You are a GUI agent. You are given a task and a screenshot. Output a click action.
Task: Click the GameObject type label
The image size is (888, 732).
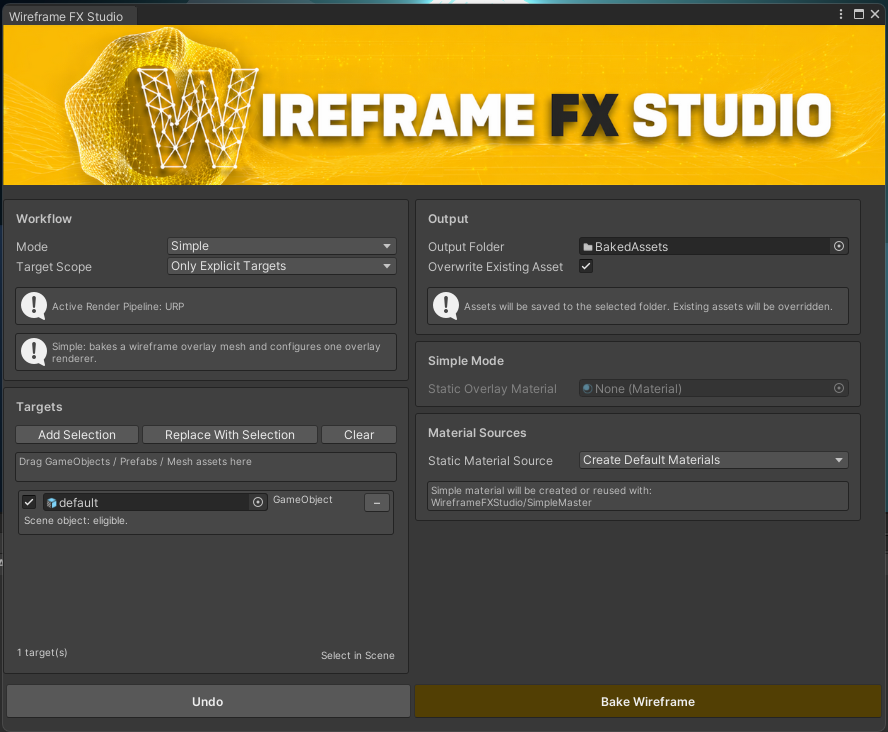(302, 499)
